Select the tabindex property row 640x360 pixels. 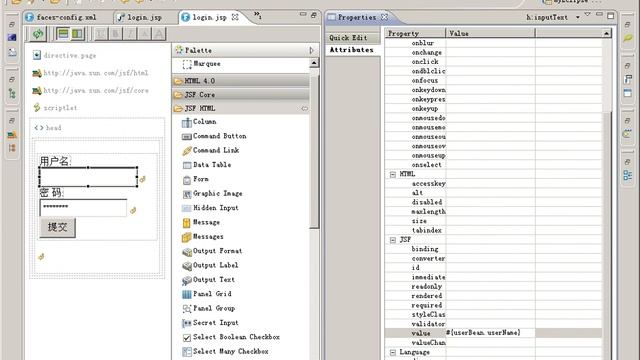[493, 230]
